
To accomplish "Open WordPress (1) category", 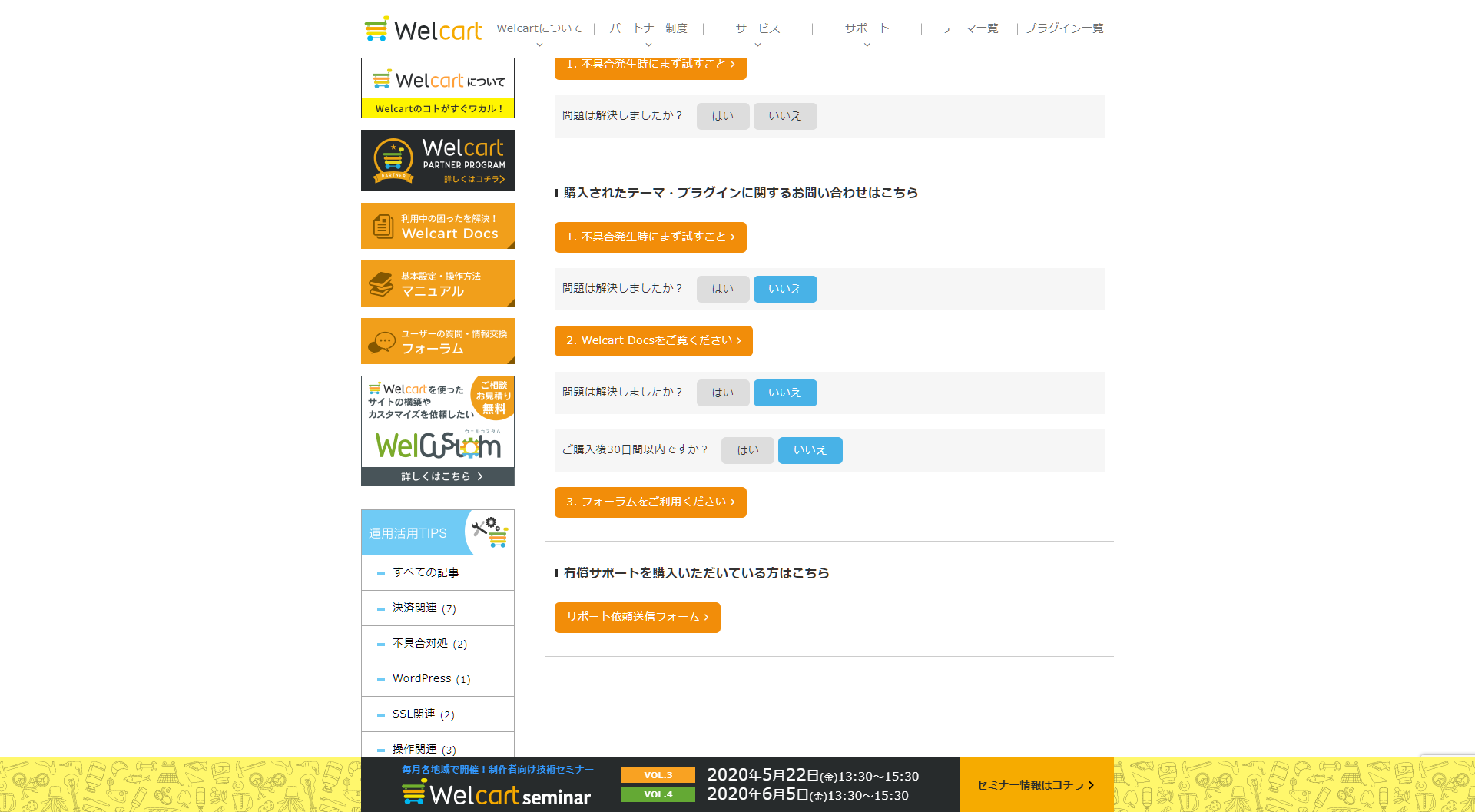I will click(438, 678).
